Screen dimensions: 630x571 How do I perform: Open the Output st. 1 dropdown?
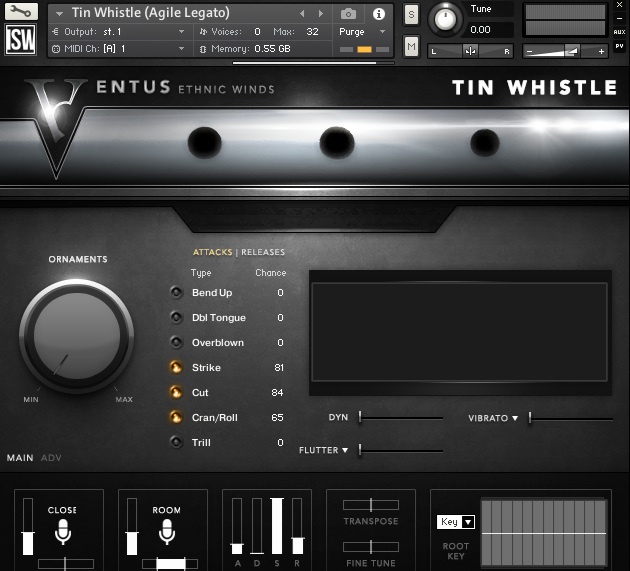point(182,31)
